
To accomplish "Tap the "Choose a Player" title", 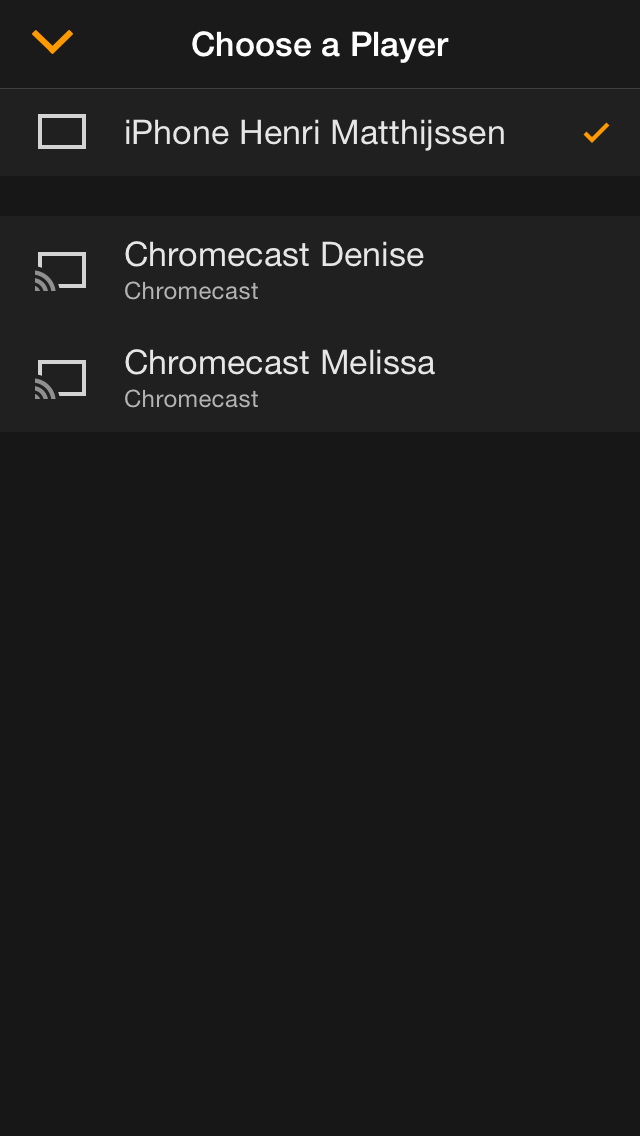I will 319,45.
